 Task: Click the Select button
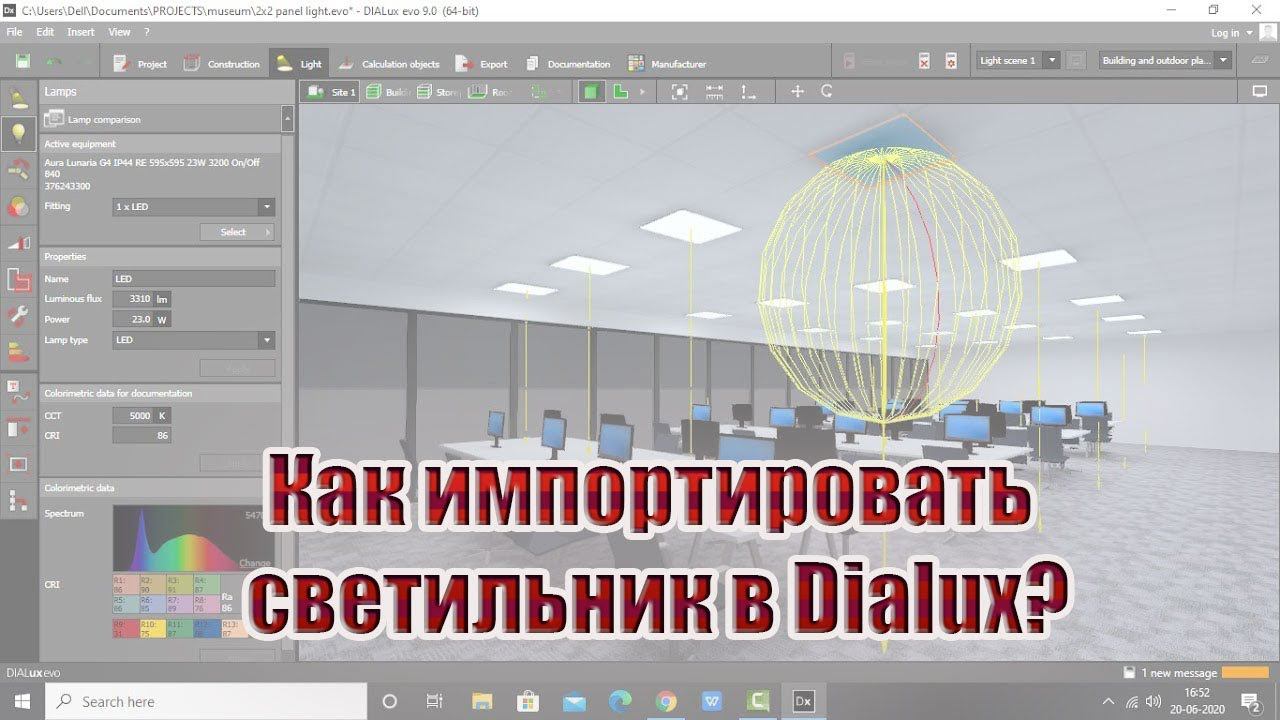tap(237, 232)
